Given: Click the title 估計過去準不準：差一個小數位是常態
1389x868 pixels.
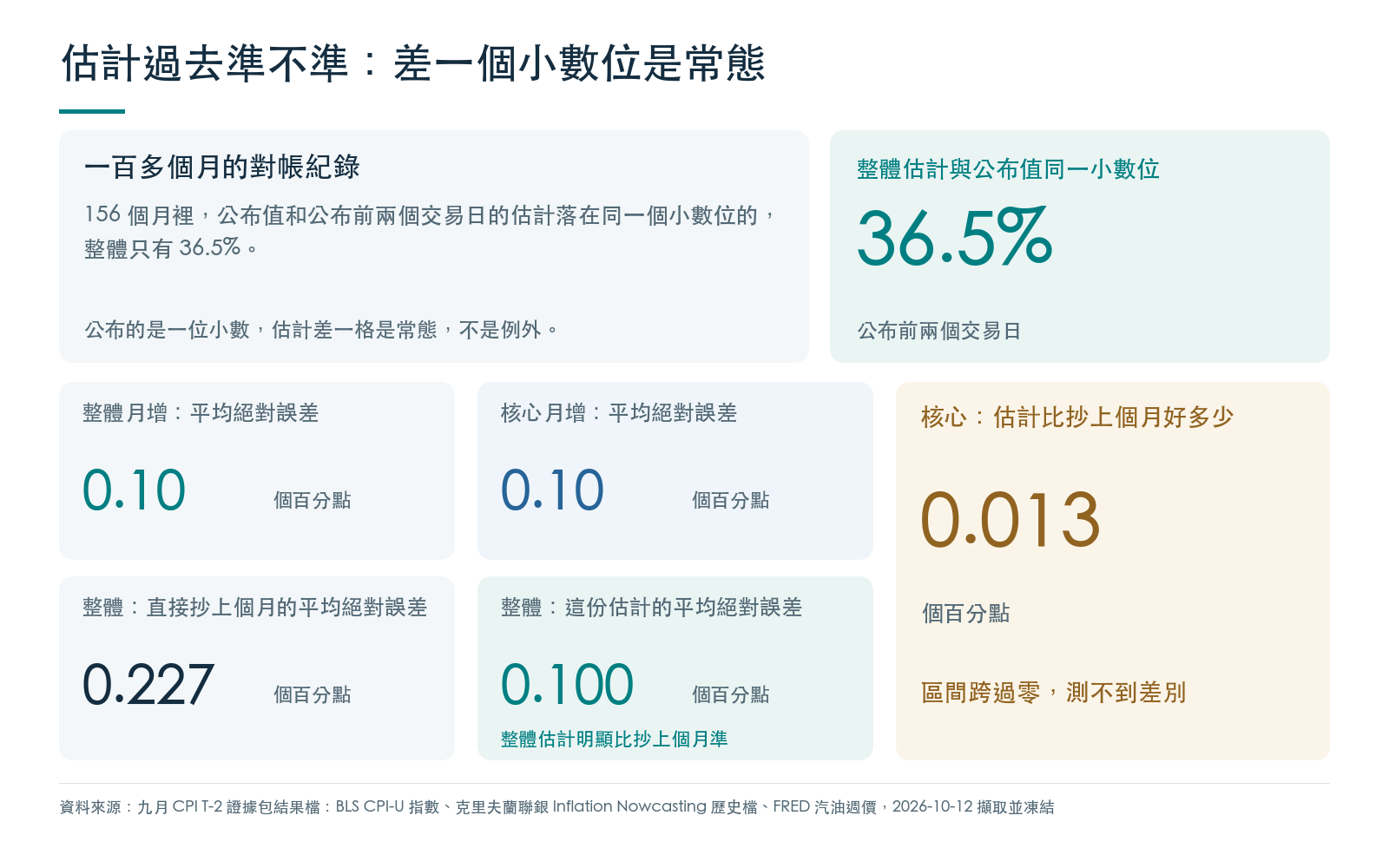Looking at the screenshot, I should pos(413,63).
